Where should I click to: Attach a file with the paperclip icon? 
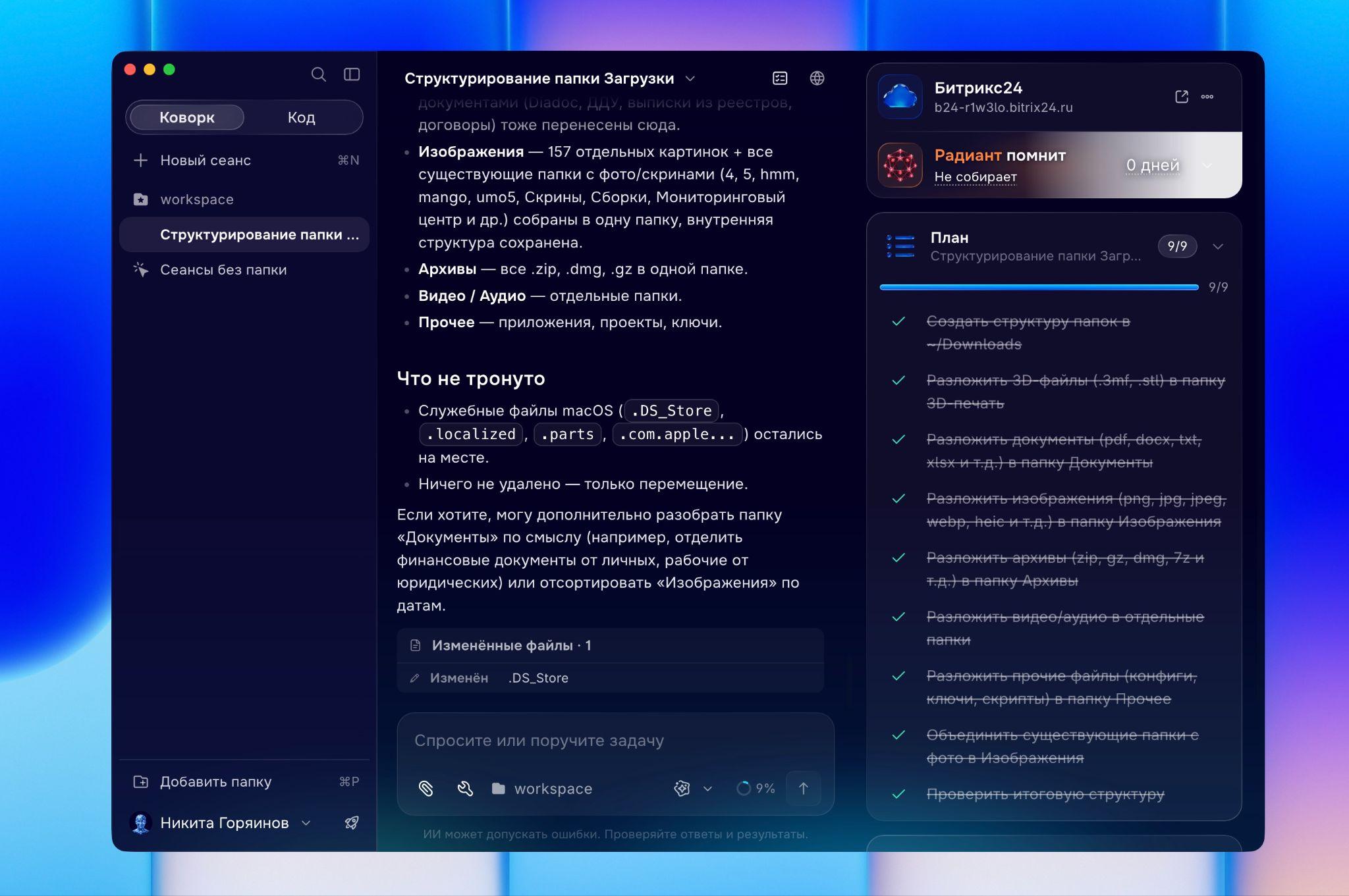(x=426, y=788)
